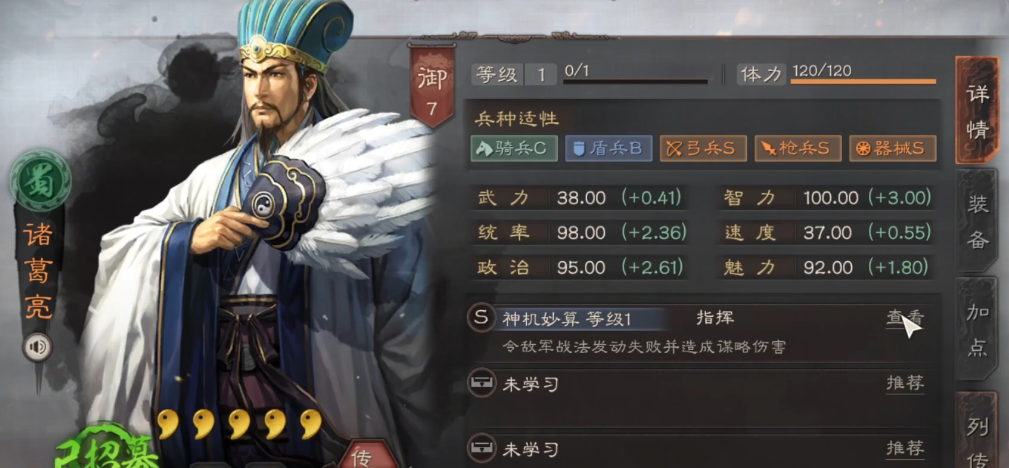The image size is (1009, 468).
Task: Click the speaker voice icon under 诸葛亮
Action: (37, 348)
